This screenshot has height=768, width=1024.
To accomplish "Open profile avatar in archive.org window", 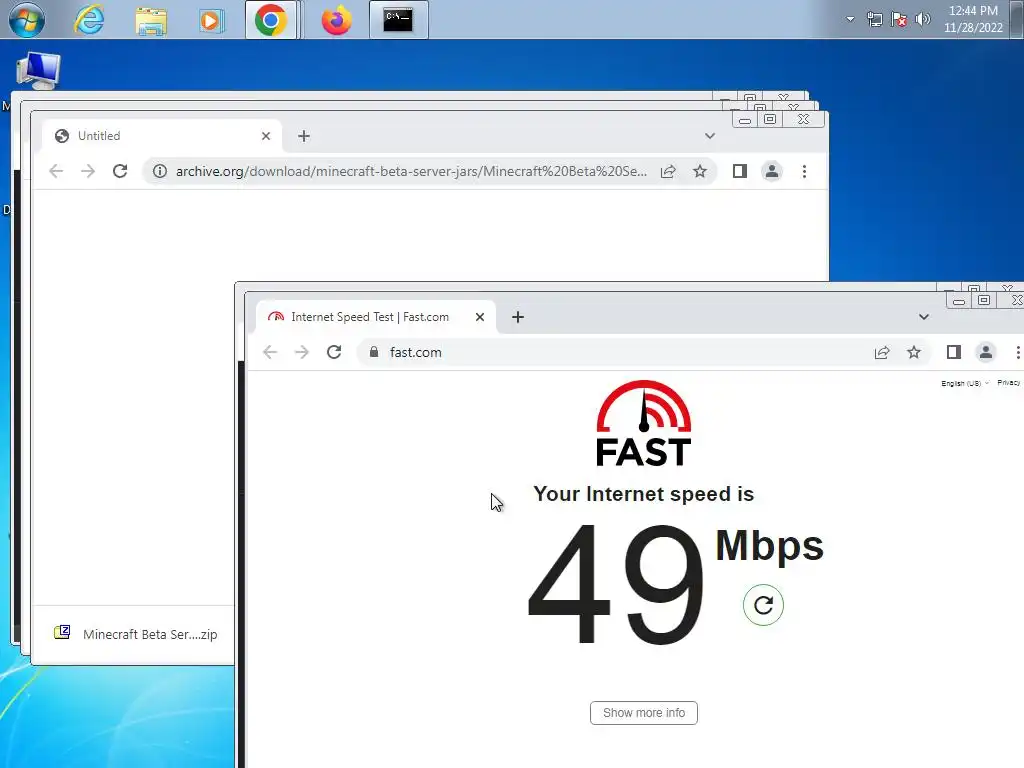I will (x=771, y=171).
